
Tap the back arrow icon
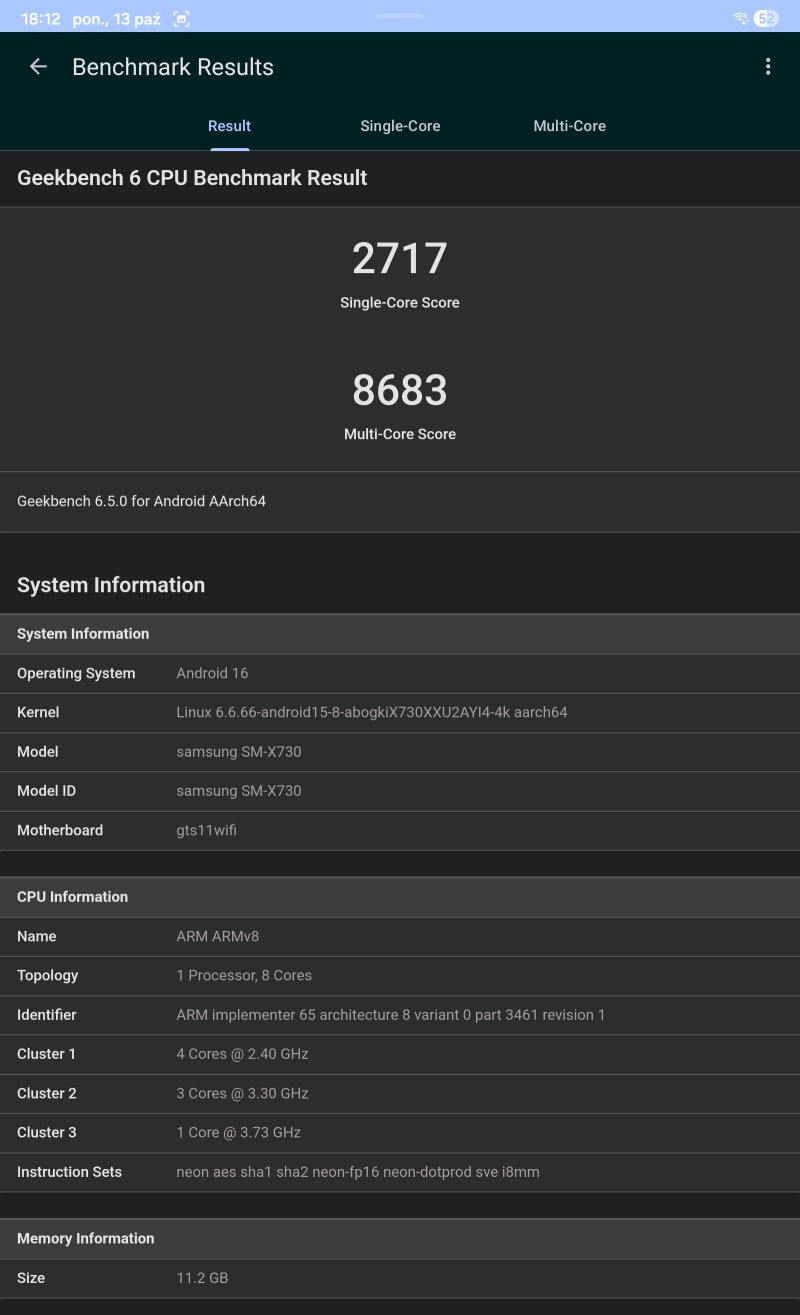(x=38, y=67)
